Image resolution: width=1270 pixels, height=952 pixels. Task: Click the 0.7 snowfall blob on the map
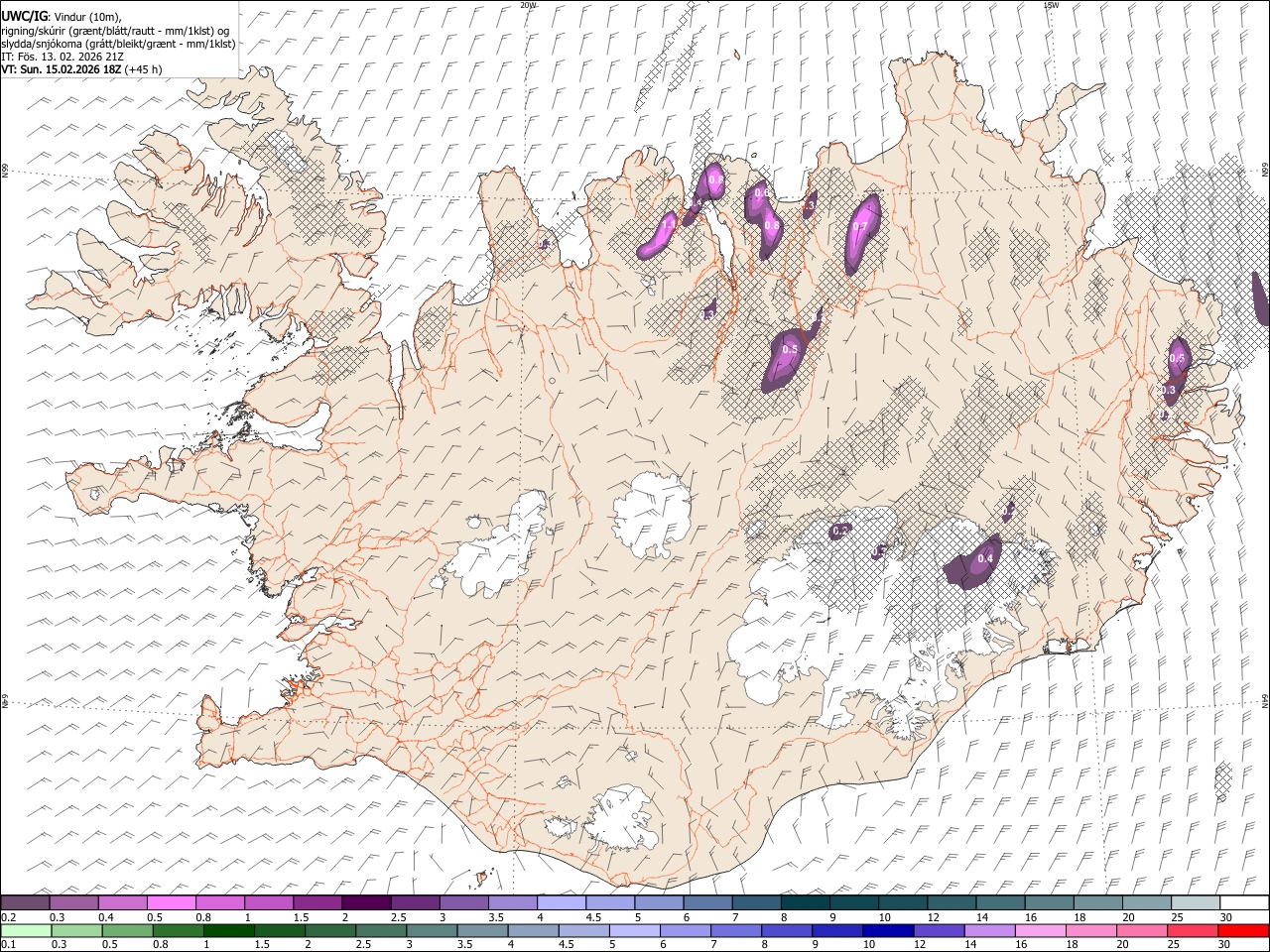point(861,232)
